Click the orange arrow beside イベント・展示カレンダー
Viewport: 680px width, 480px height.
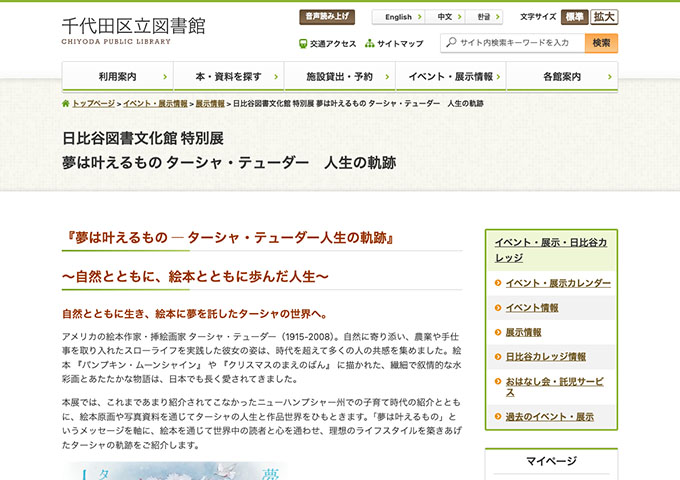click(498, 283)
